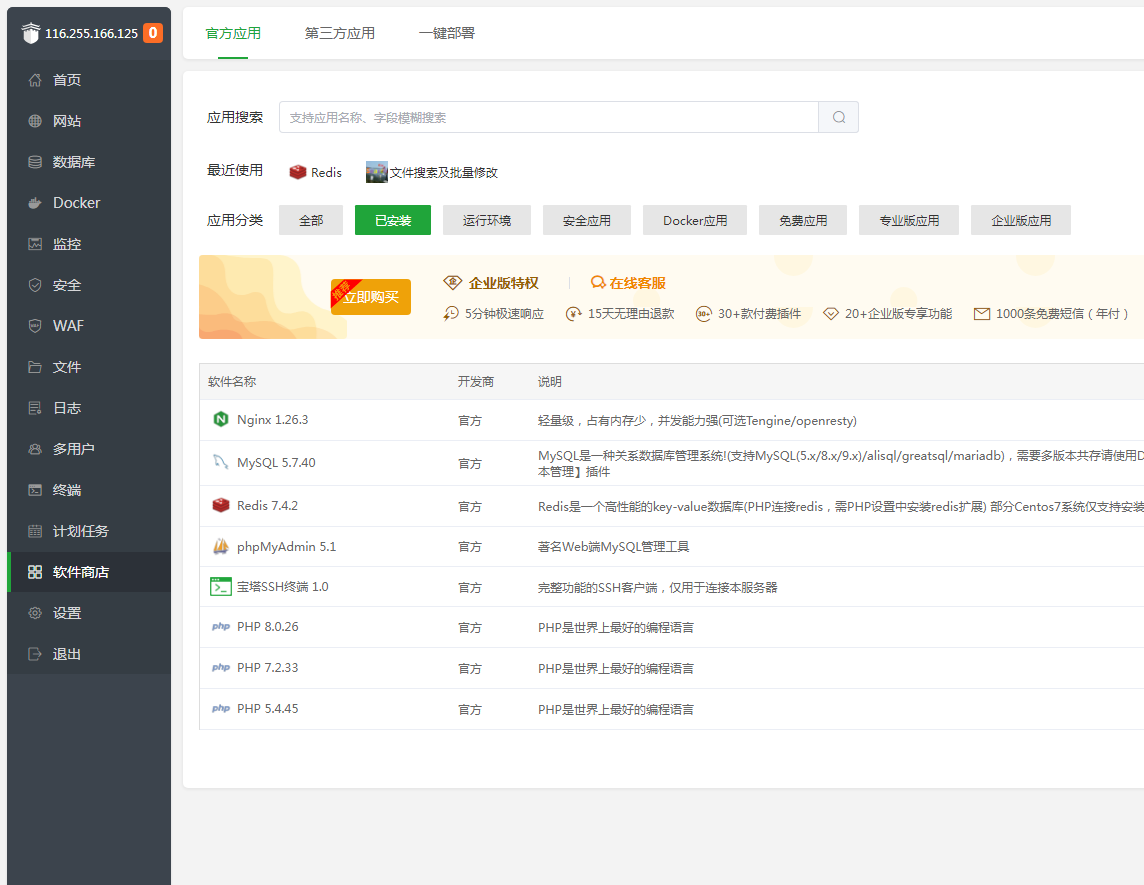This screenshot has width=1144, height=885.
Task: Filter apps by 全部 category
Action: 311,220
